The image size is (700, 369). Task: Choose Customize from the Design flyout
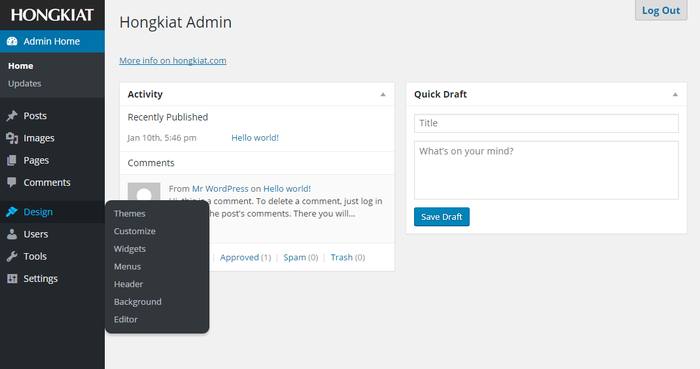[135, 231]
